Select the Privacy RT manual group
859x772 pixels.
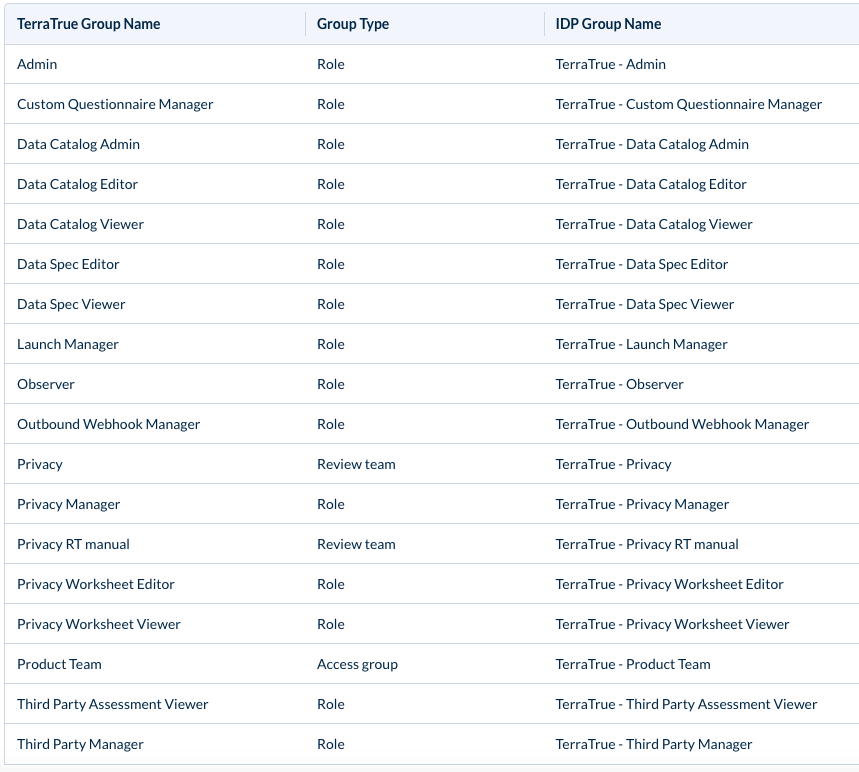coord(73,544)
